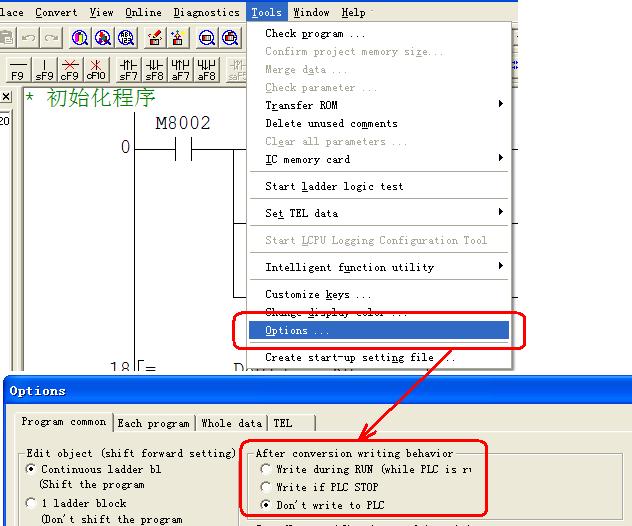Choose Start ladder logic test
Image resolution: width=632 pixels, height=526 pixels.
click(x=335, y=186)
